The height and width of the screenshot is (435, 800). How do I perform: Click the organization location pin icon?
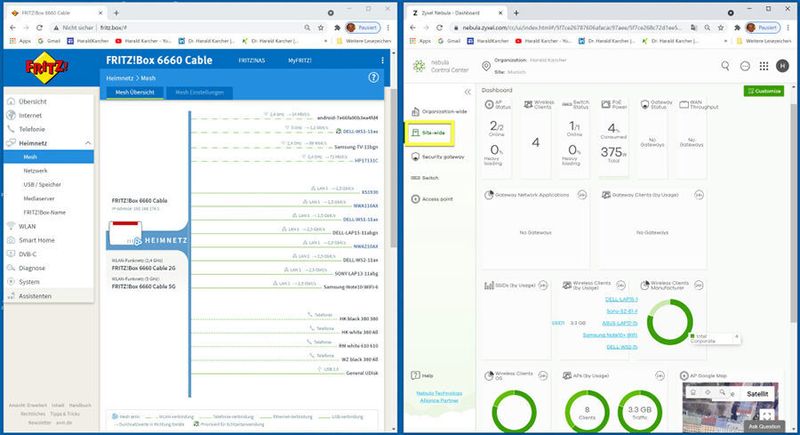coord(486,66)
